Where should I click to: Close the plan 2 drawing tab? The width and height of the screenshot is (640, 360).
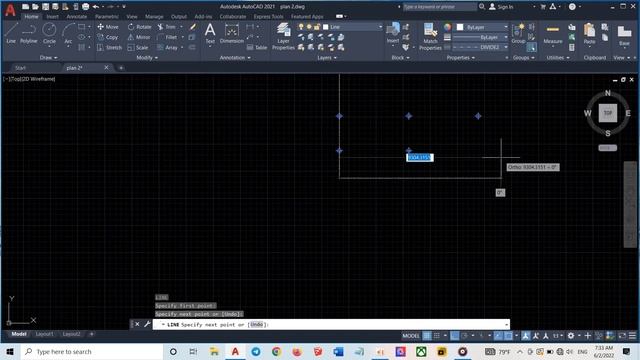[x=106, y=67]
